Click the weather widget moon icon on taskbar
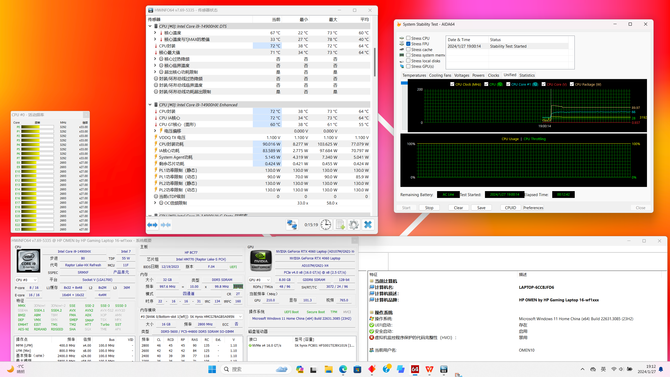This screenshot has height=377, width=670. tap(10, 369)
